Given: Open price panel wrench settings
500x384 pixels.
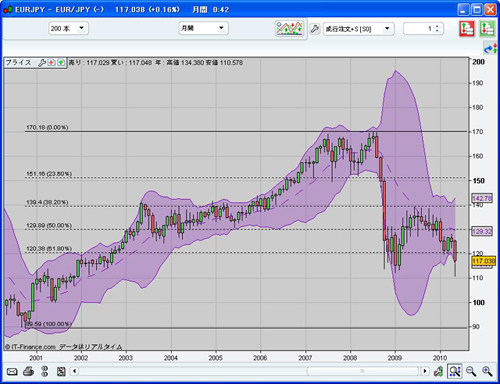Looking at the screenshot, I should [42, 63].
